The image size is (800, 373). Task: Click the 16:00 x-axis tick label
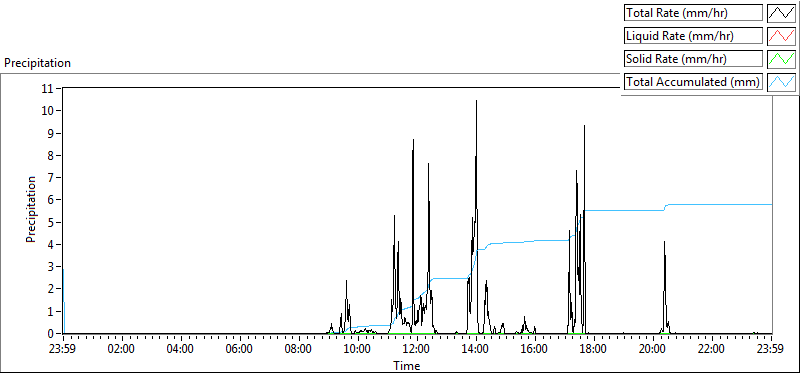coord(535,350)
